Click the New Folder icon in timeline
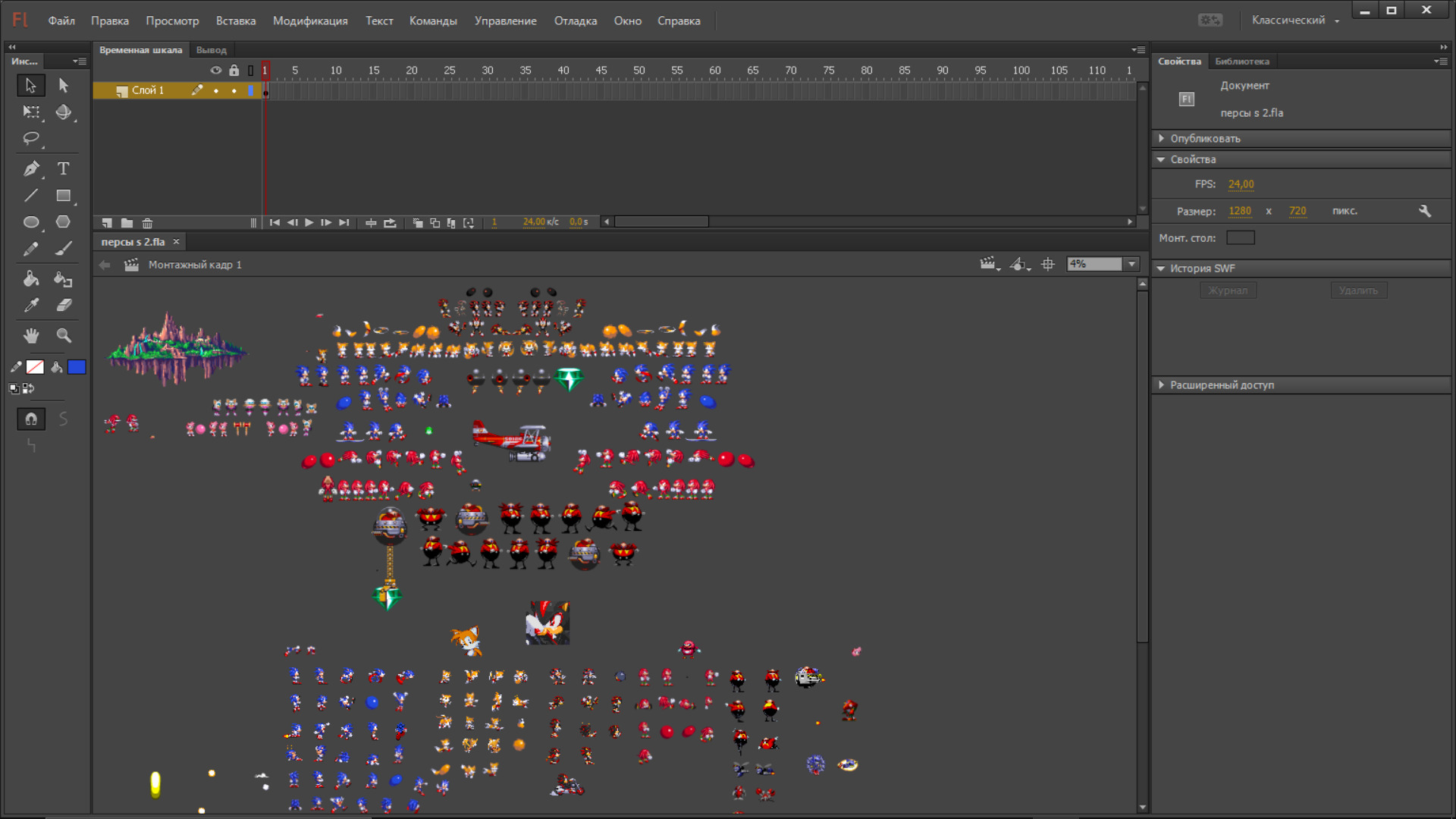The height and width of the screenshot is (819, 1456). (127, 223)
